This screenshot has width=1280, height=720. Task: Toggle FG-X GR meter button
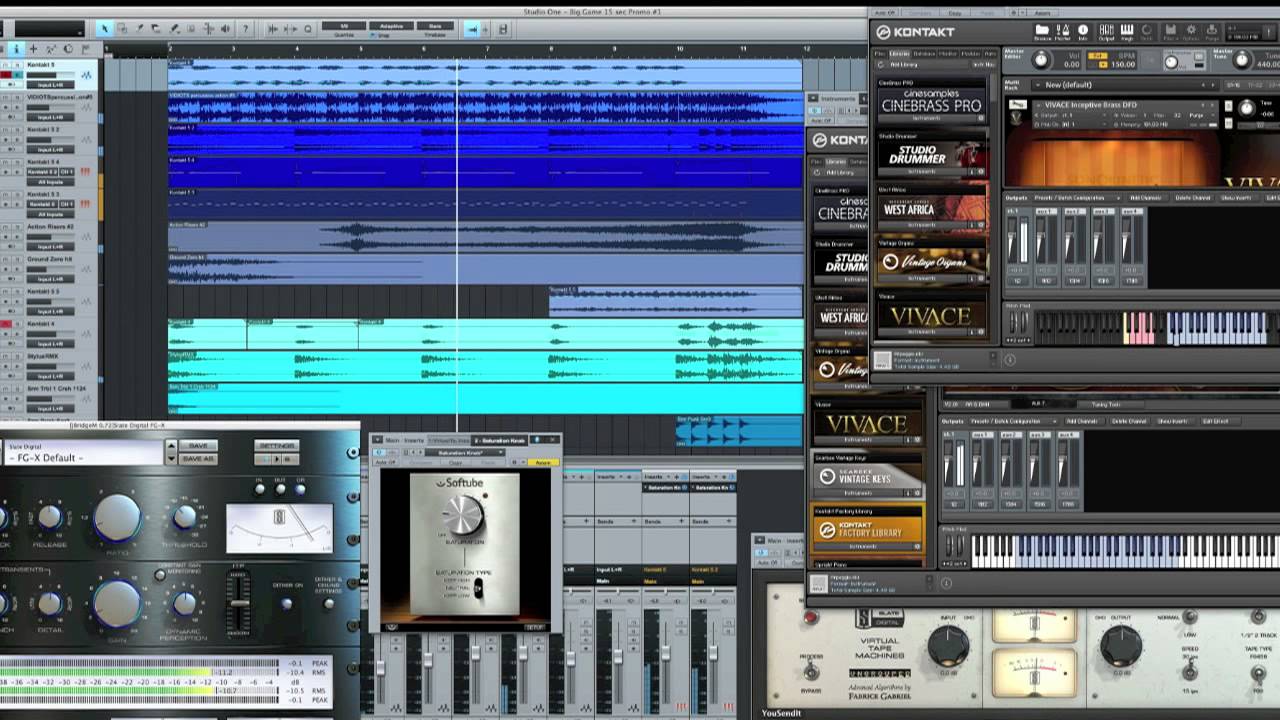click(300, 489)
